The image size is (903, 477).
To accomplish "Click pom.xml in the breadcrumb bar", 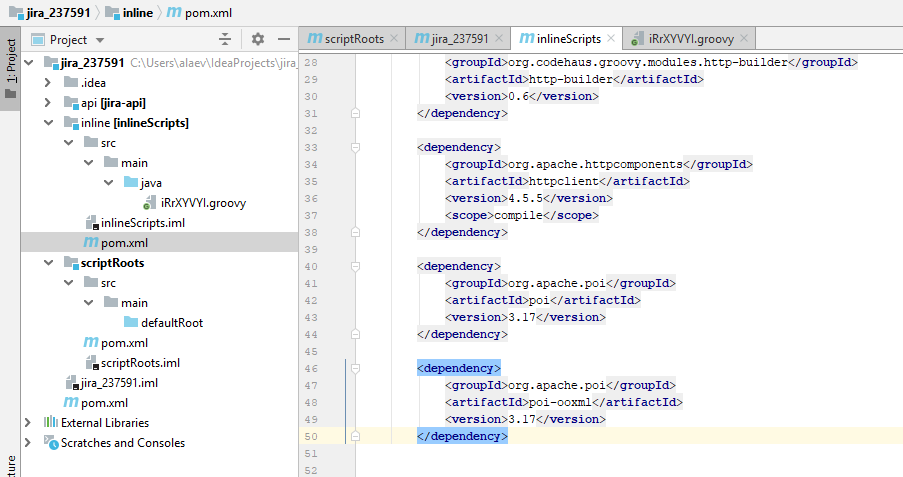I will click(x=199, y=13).
